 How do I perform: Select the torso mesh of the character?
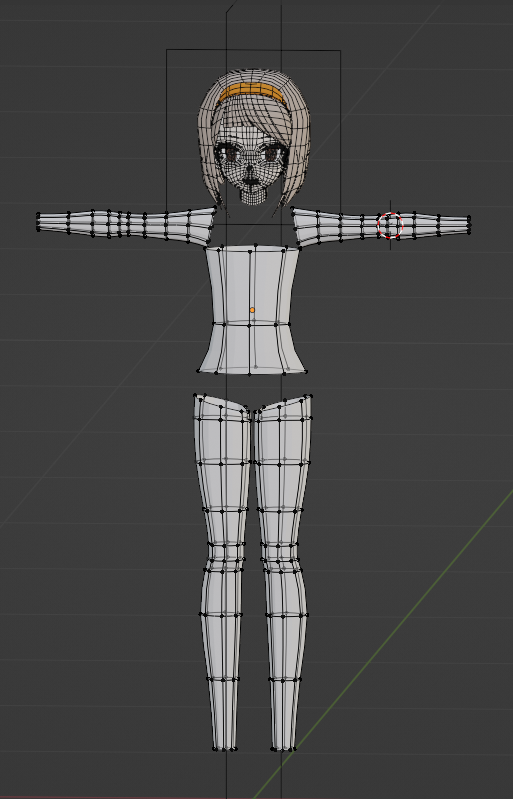tap(252, 310)
